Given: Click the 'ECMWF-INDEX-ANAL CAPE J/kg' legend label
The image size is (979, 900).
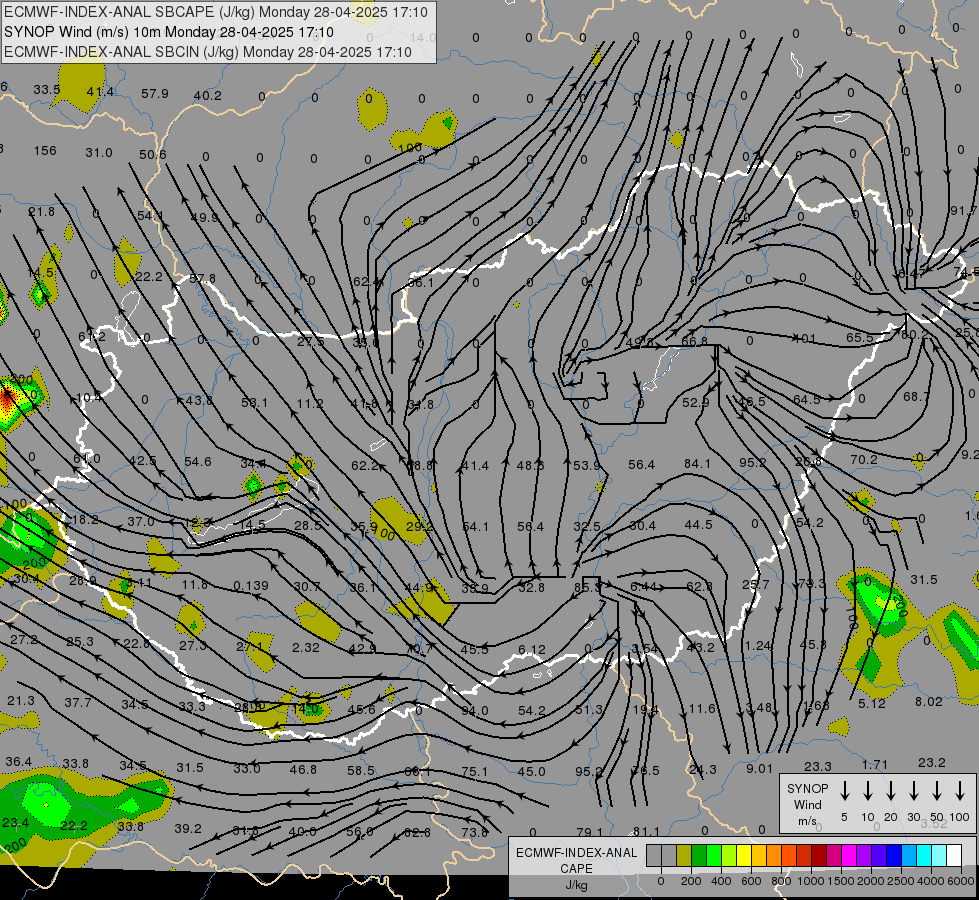Looking at the screenshot, I should [x=576, y=868].
